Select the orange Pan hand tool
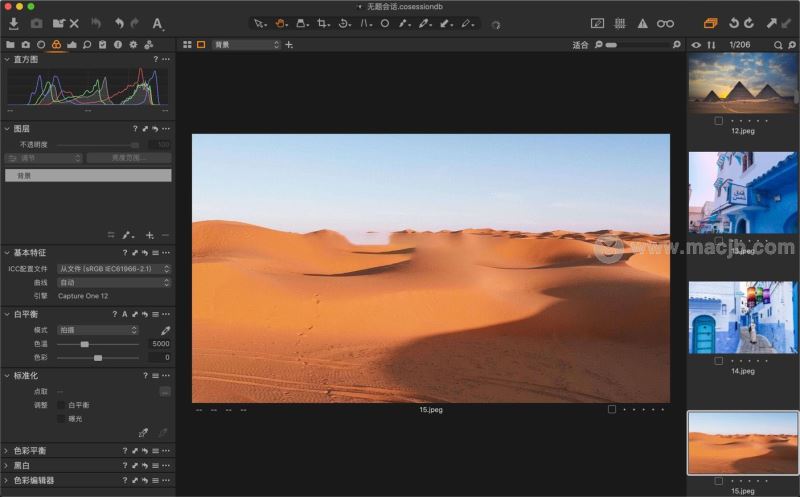Viewport: 800px width, 497px height. point(282,23)
